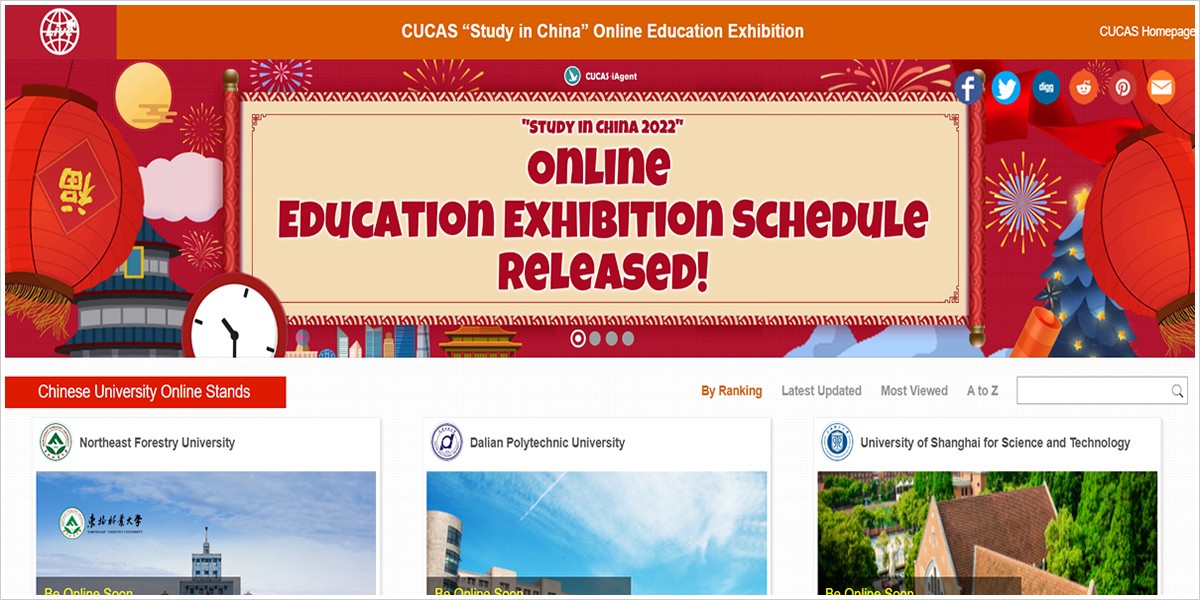
Task: Share via email icon
Action: pyautogui.click(x=1161, y=88)
